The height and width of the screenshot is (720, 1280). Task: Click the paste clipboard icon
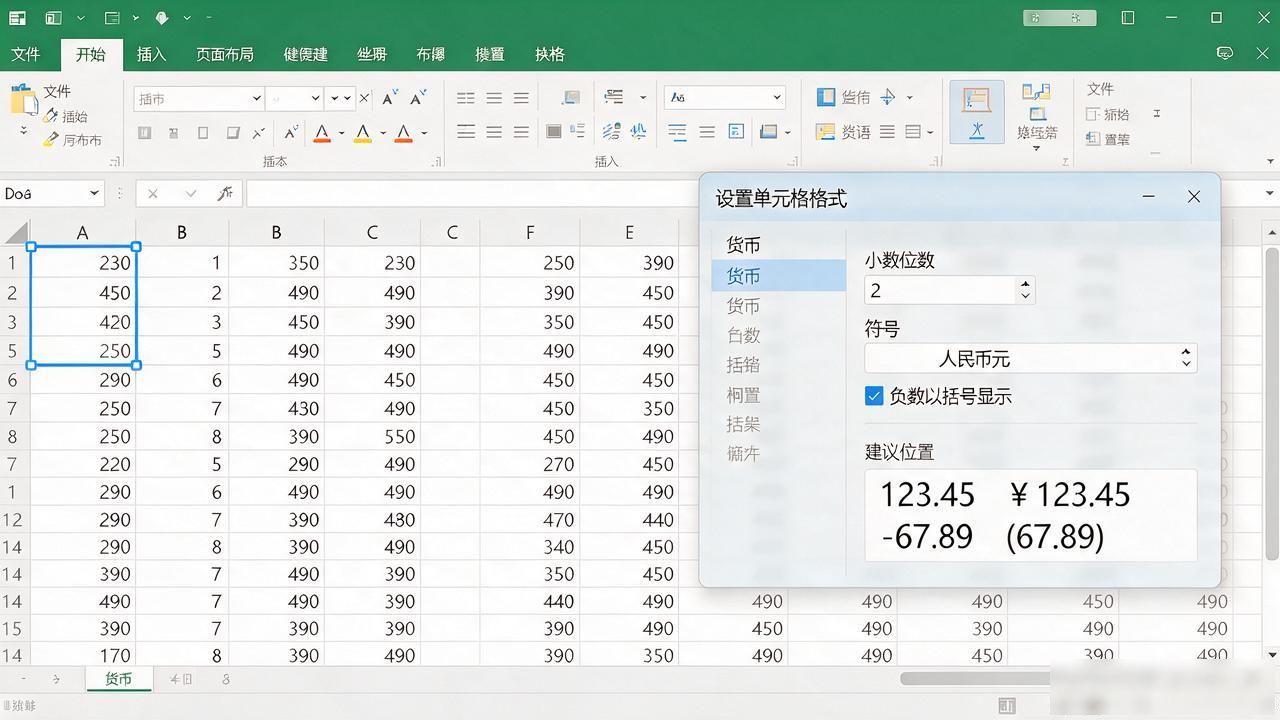(x=23, y=101)
